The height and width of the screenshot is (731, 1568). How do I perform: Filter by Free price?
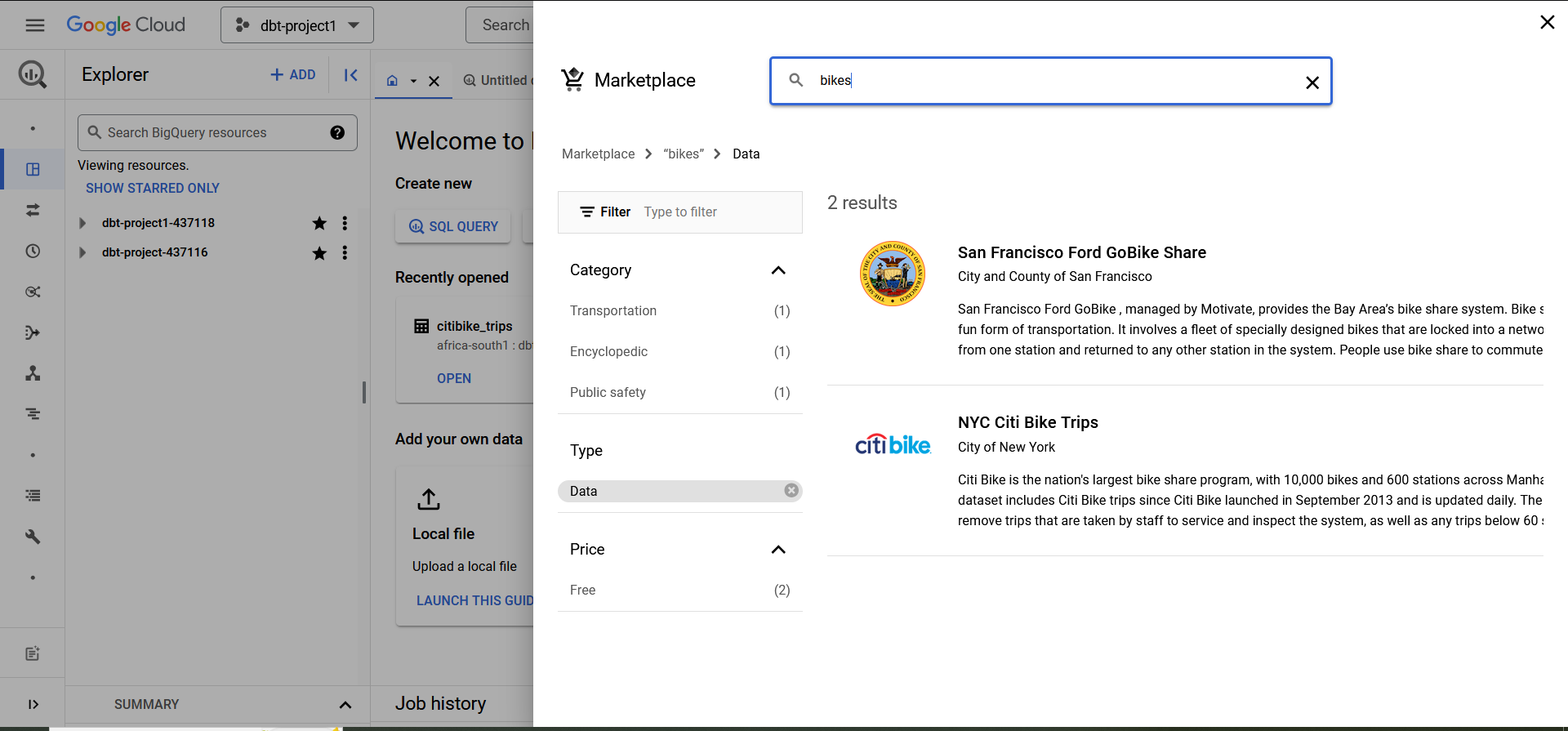pyautogui.click(x=679, y=590)
